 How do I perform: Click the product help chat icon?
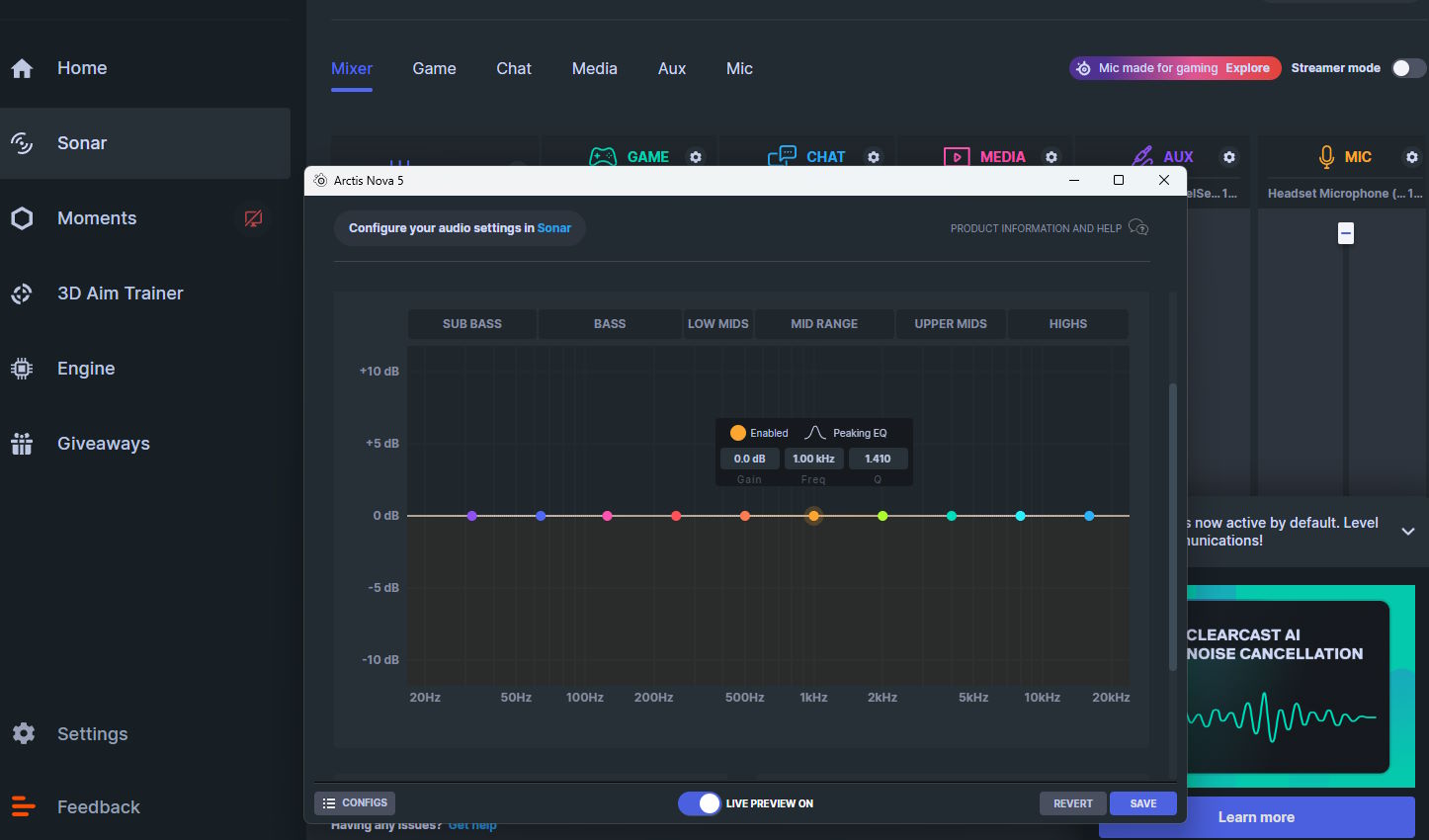coord(1138,228)
